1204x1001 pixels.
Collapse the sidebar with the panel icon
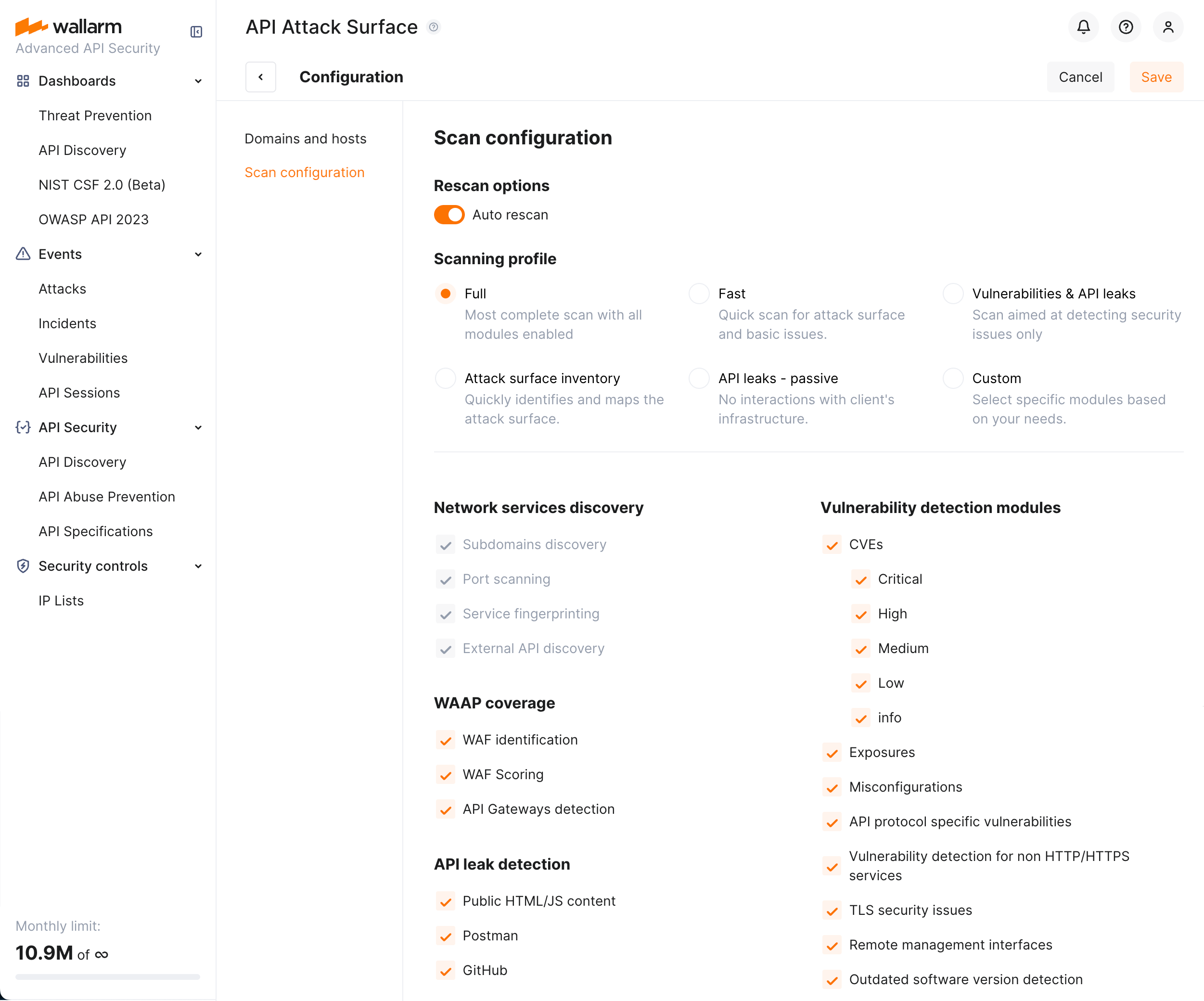click(x=196, y=32)
